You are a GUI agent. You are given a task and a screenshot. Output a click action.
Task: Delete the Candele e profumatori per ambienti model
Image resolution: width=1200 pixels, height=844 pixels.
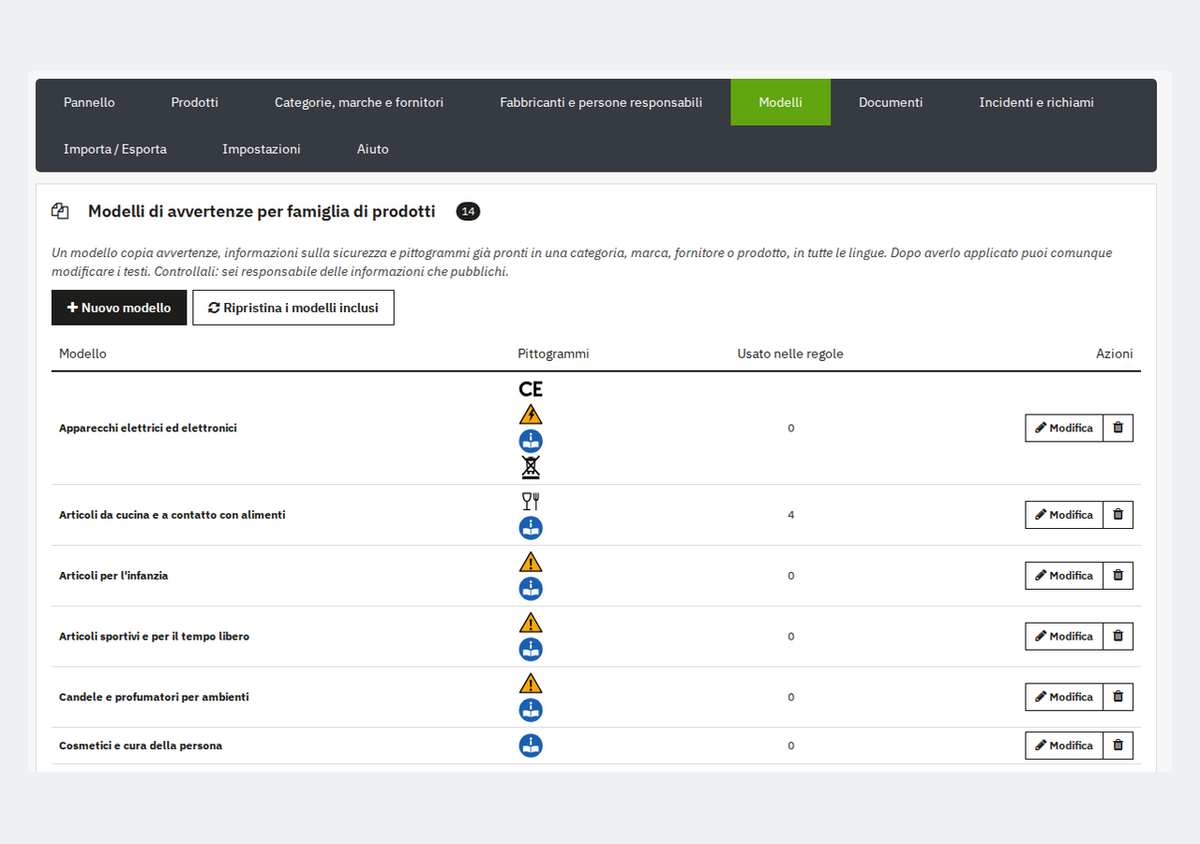pos(1118,697)
